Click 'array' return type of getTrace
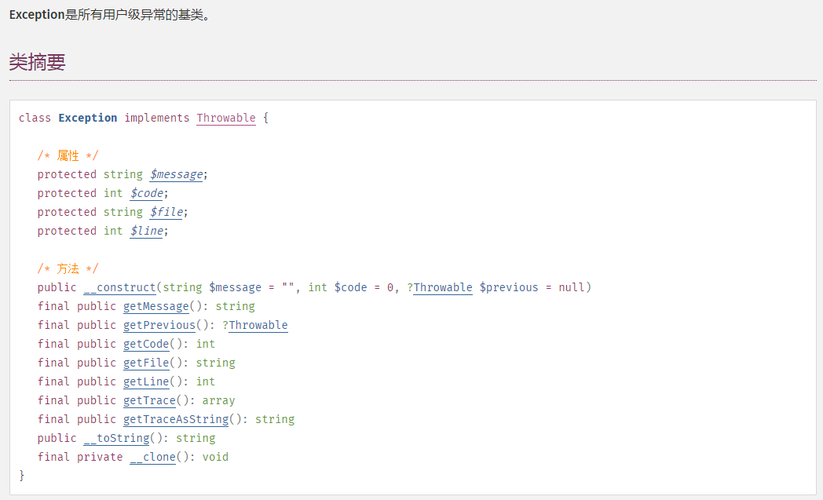823x500 pixels. tap(218, 401)
